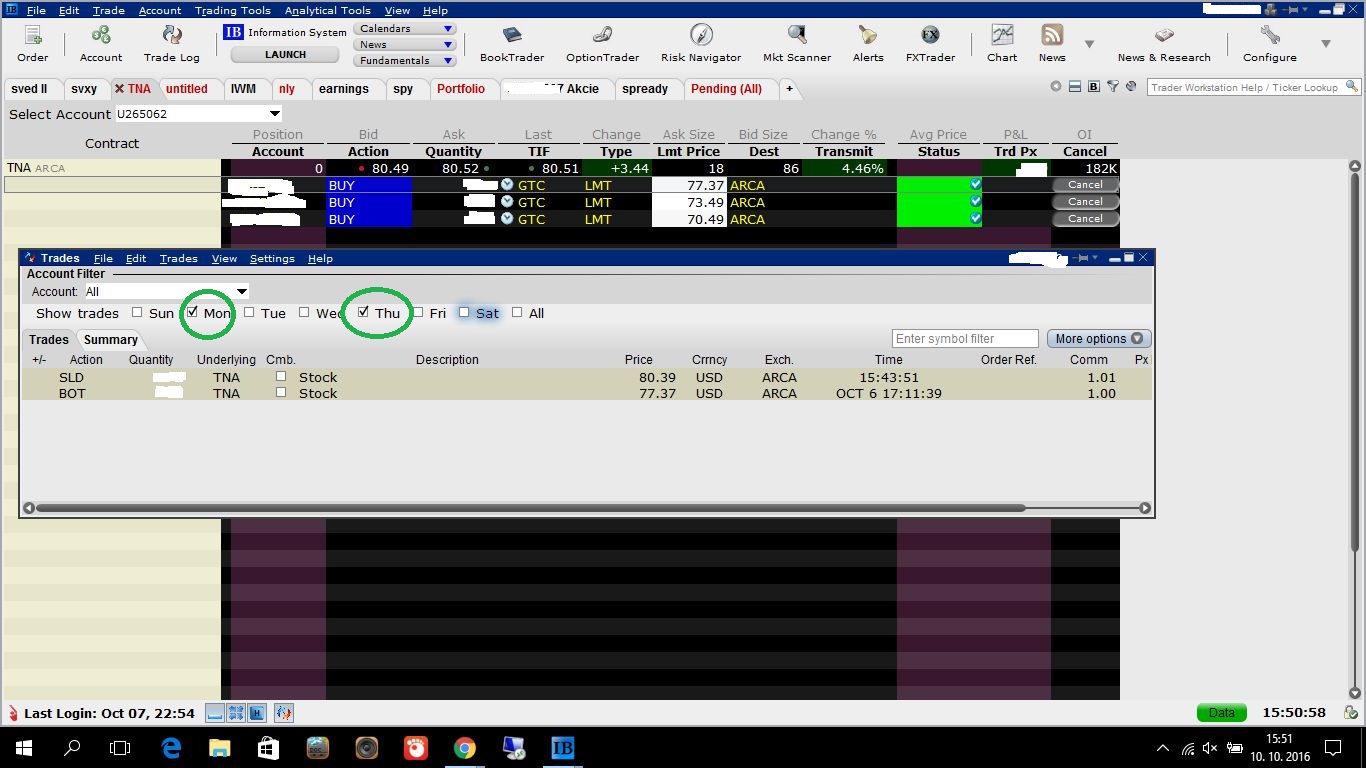Image resolution: width=1366 pixels, height=768 pixels.
Task: Toggle Cmb. checkbox on the SLD row
Action: pos(281,376)
